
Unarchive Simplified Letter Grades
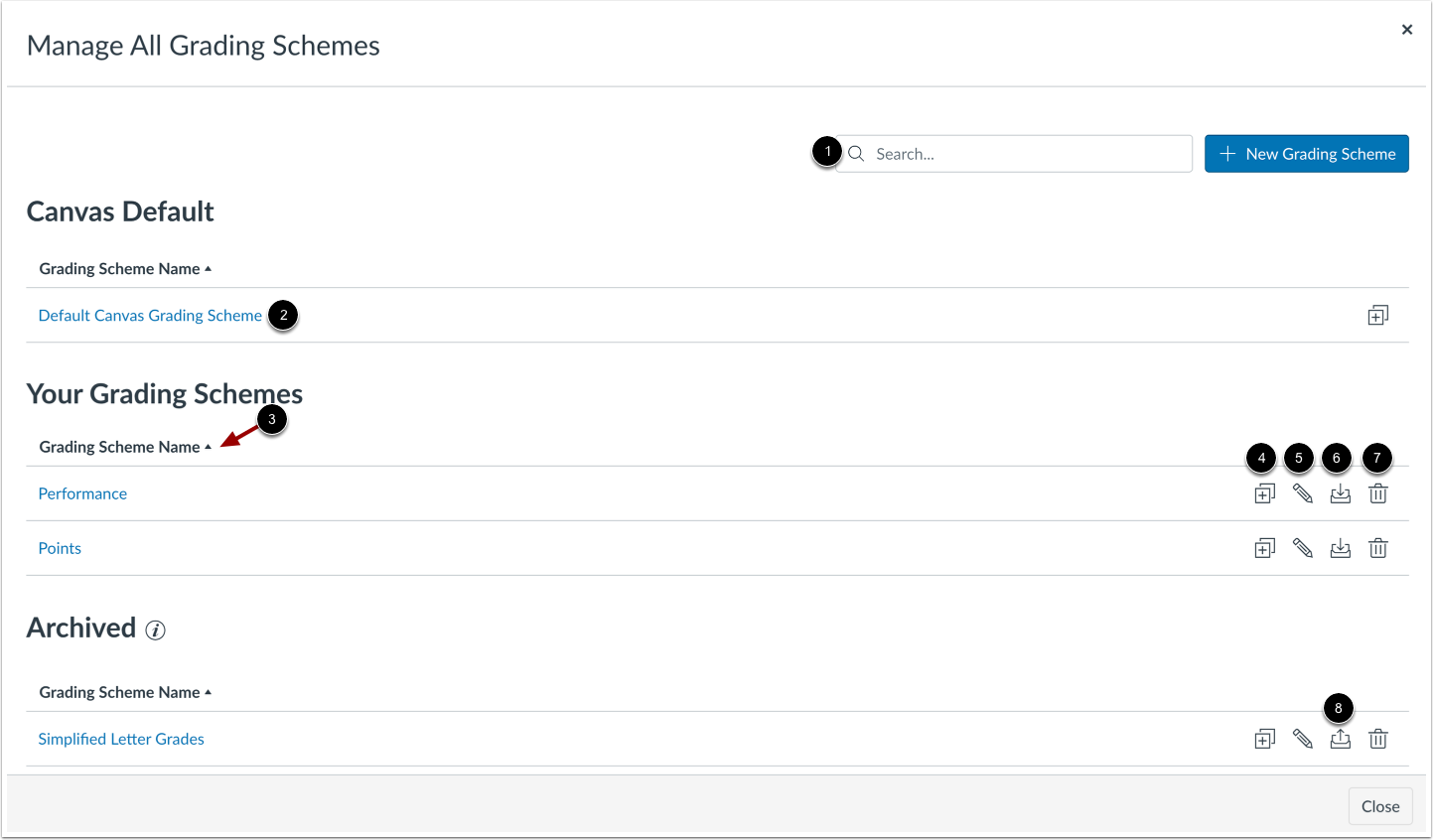pyautogui.click(x=1340, y=739)
